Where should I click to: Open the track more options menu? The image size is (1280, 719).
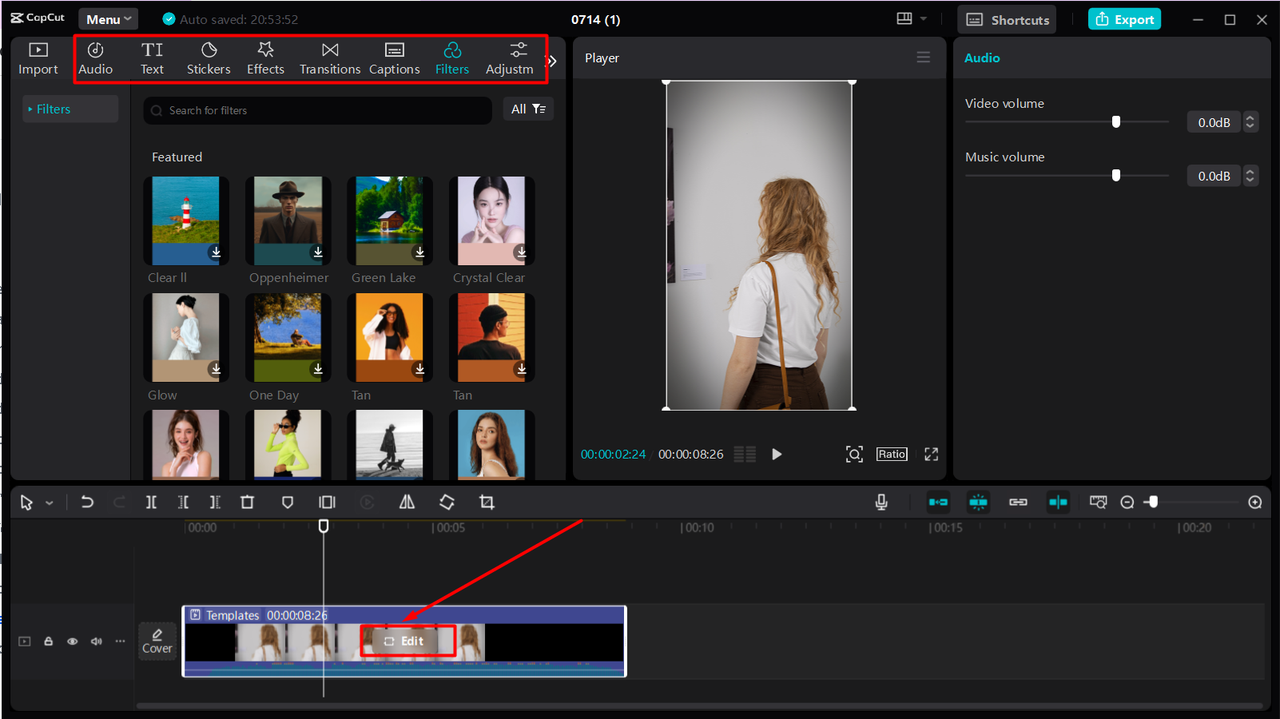coord(120,641)
